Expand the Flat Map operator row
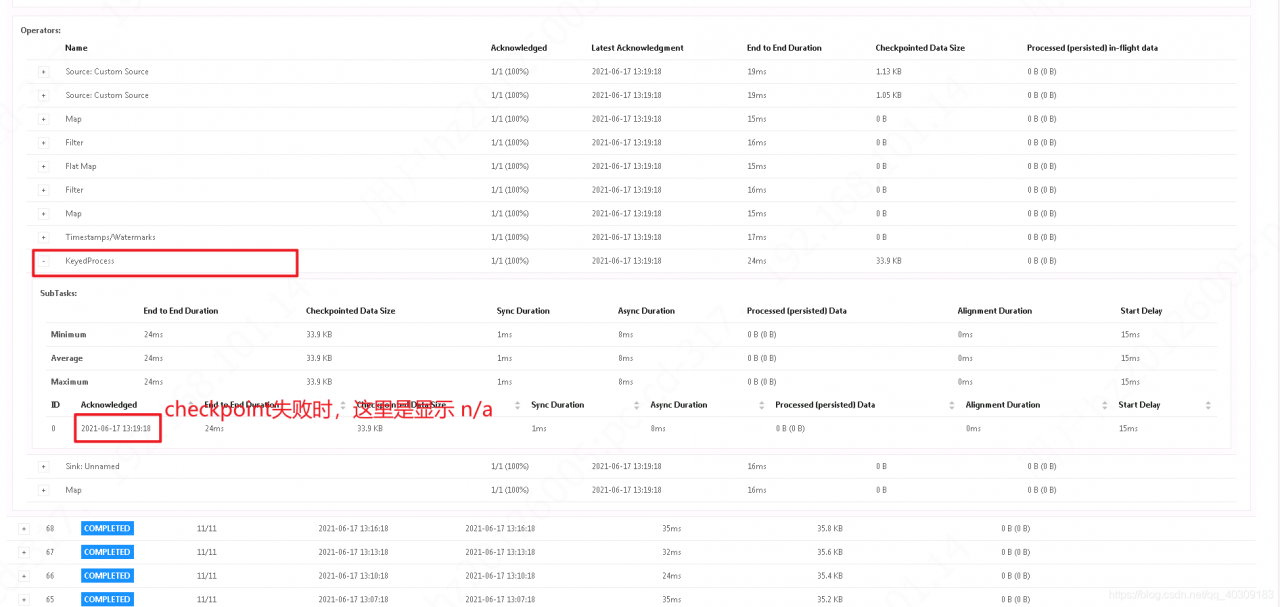This screenshot has width=1280, height=607. 43,167
